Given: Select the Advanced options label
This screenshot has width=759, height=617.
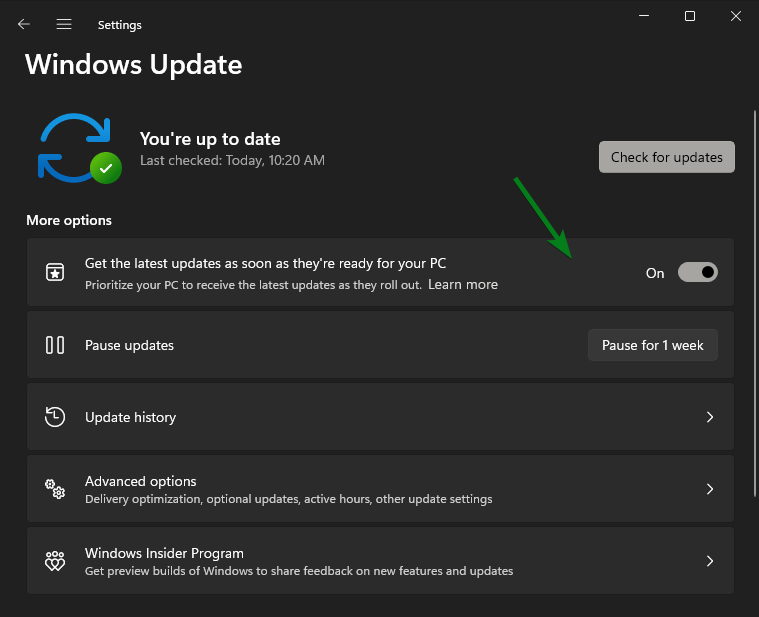Looking at the screenshot, I should 141,481.
